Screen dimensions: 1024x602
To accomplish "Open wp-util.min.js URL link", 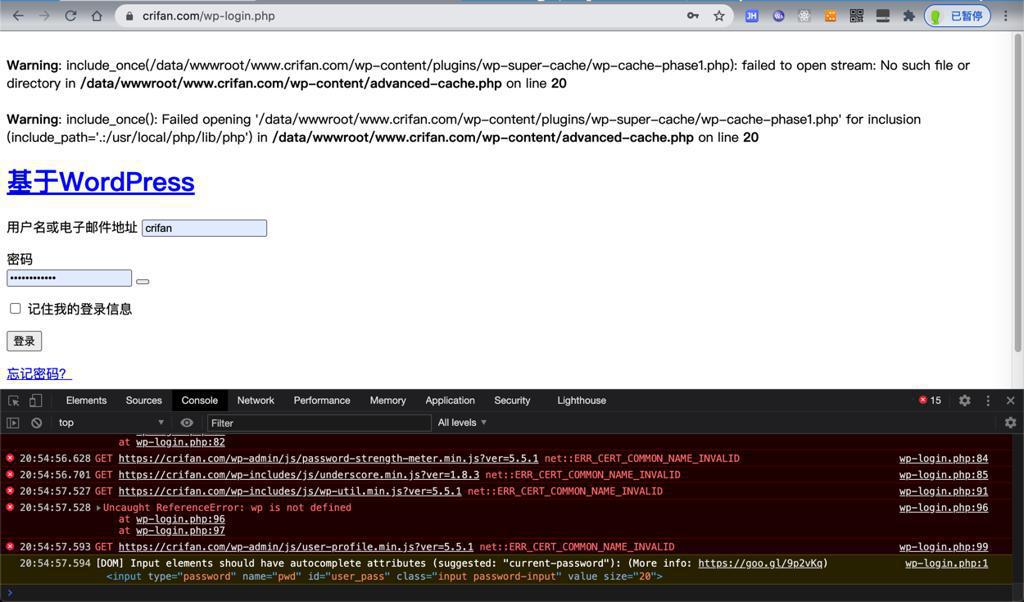I will pyautogui.click(x=290, y=491).
